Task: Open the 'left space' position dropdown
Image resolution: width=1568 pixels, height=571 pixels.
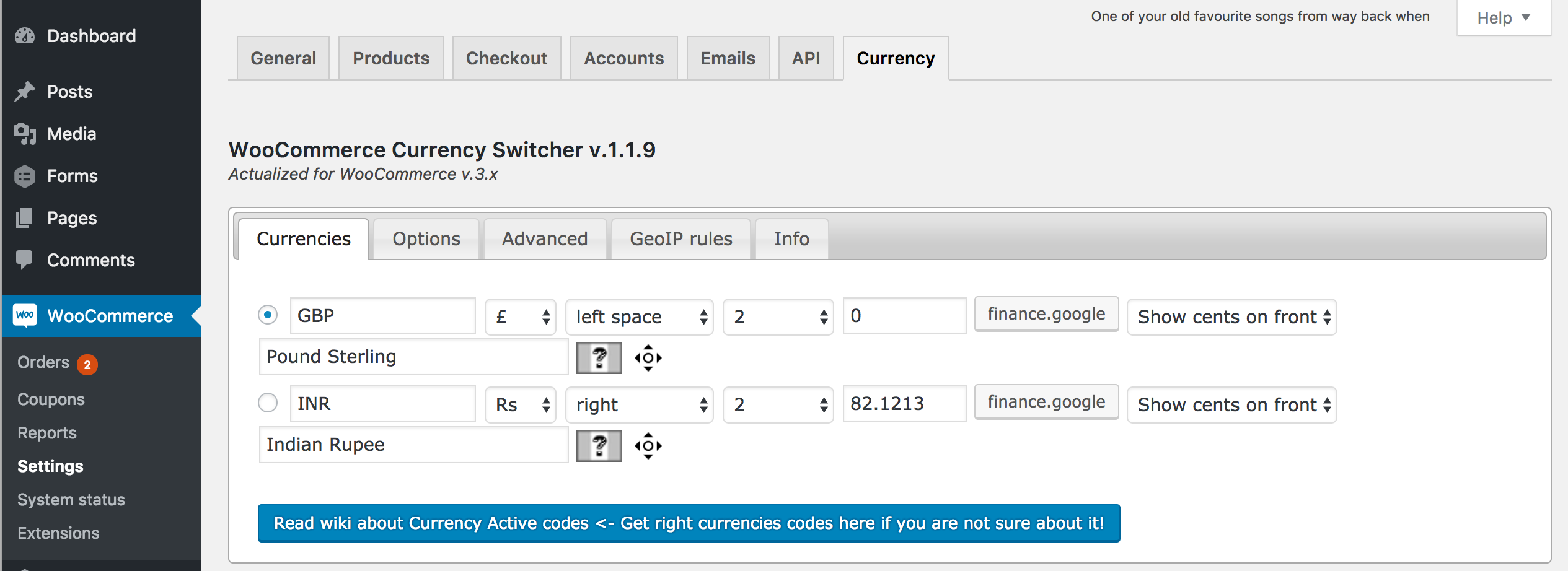Action: tap(640, 317)
